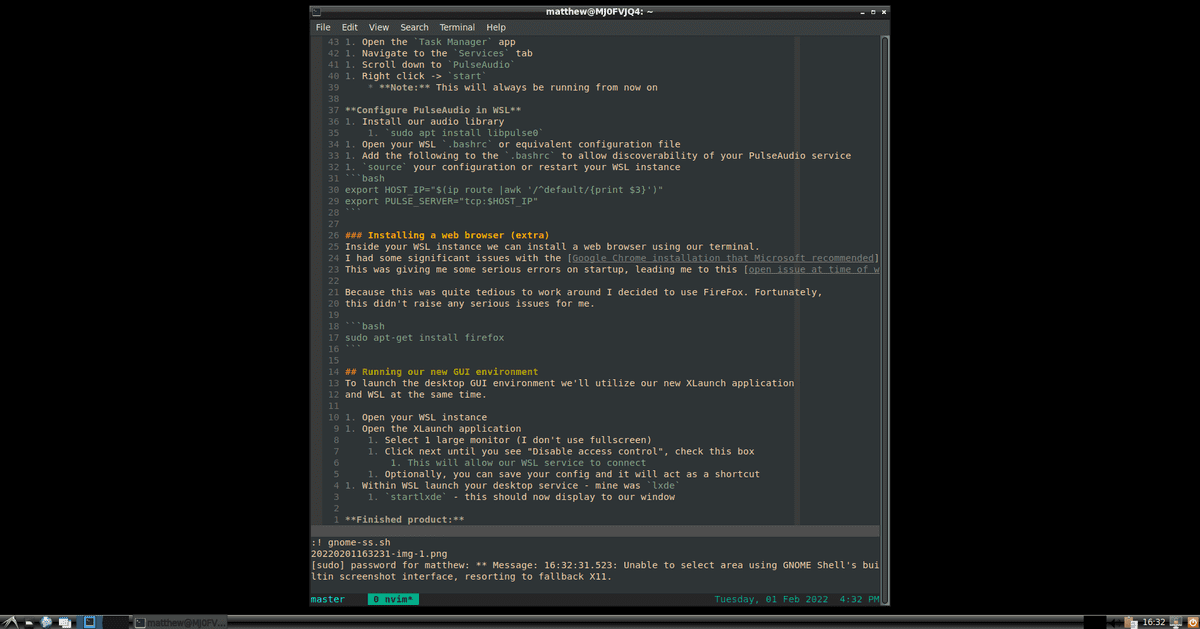The width and height of the screenshot is (1200, 629).
Task: Open the web browser globe icon
Action: pyautogui.click(x=46, y=621)
